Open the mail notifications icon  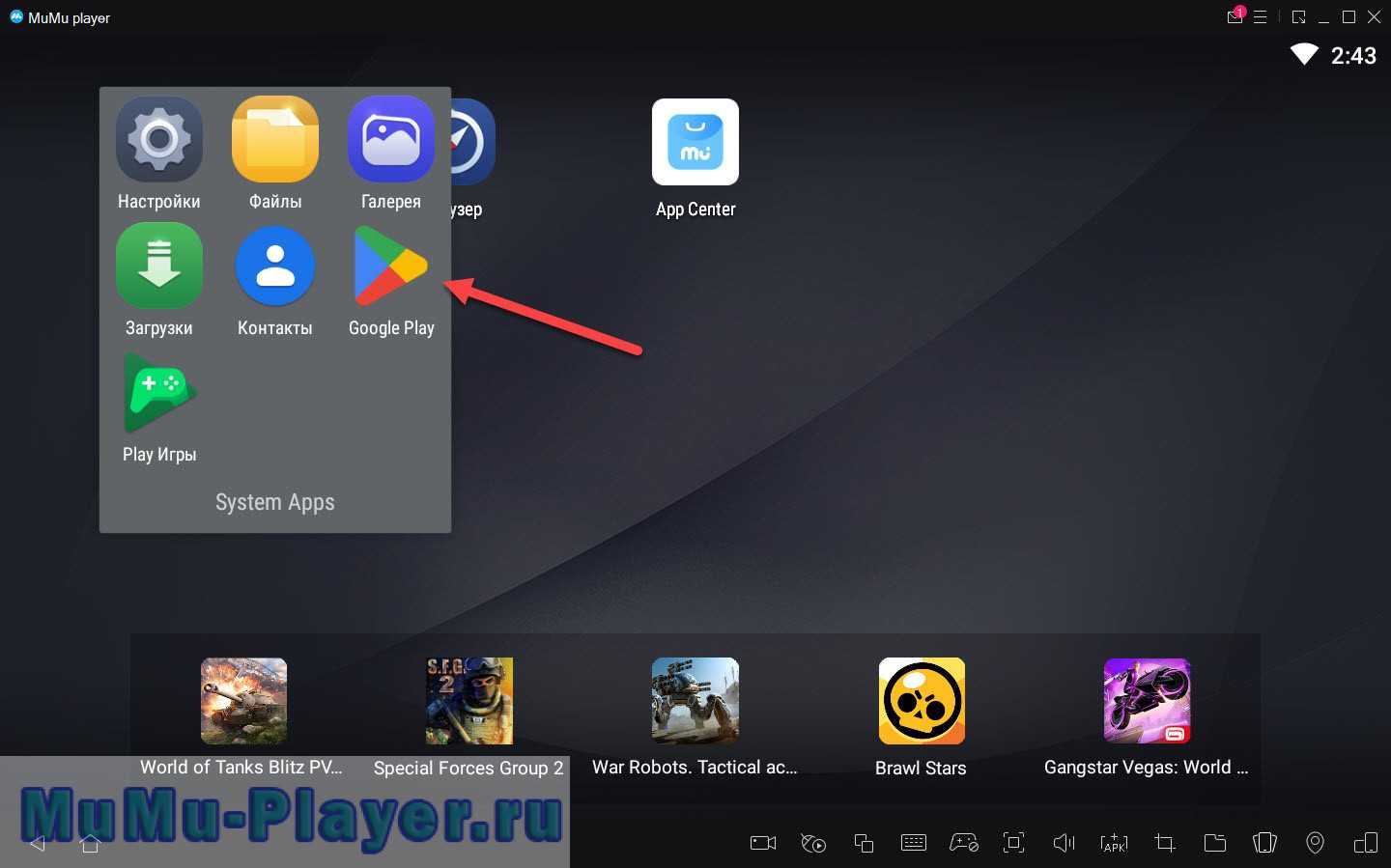1235,16
